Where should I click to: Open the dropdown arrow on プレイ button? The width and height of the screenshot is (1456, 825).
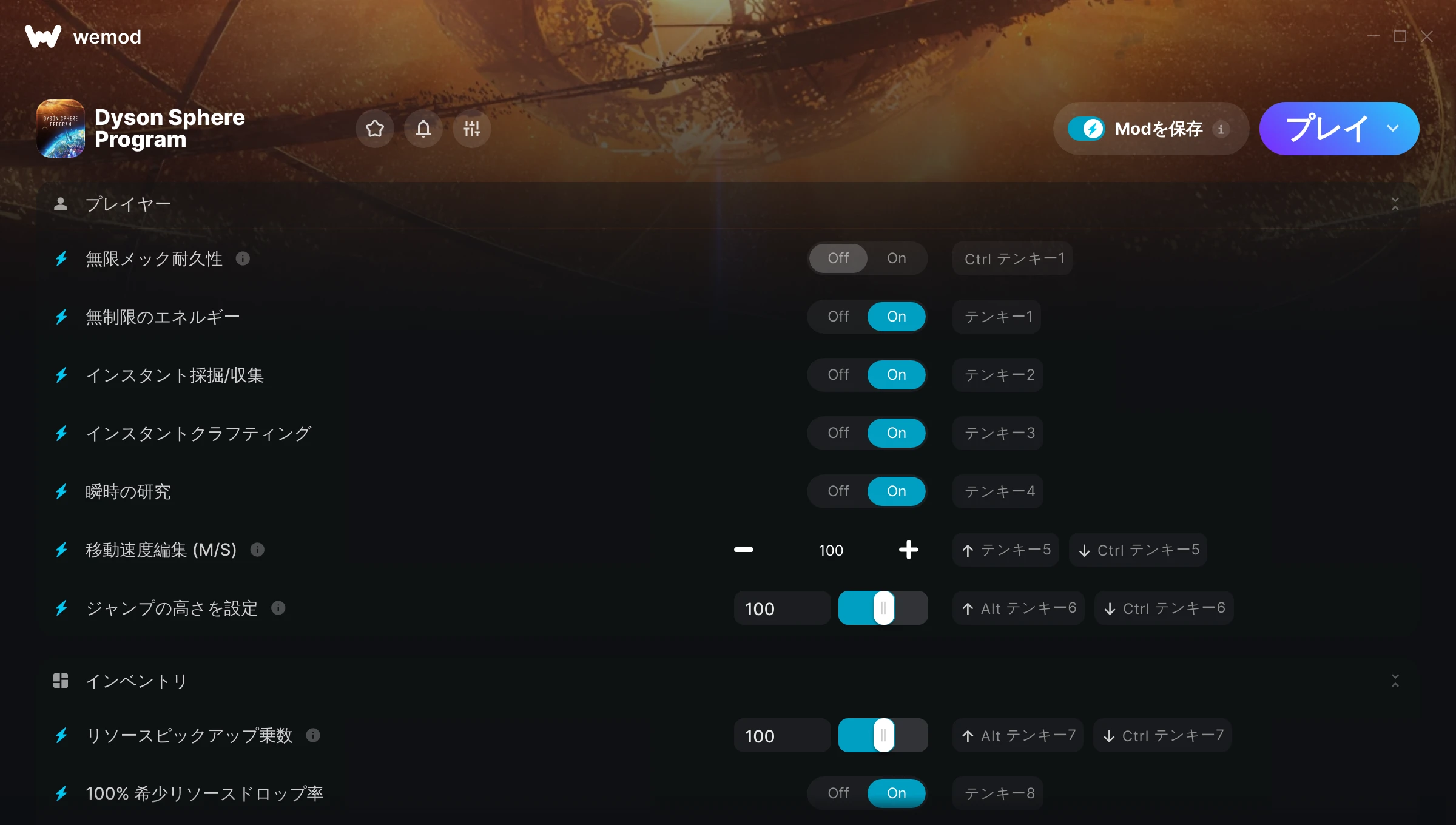[1393, 129]
